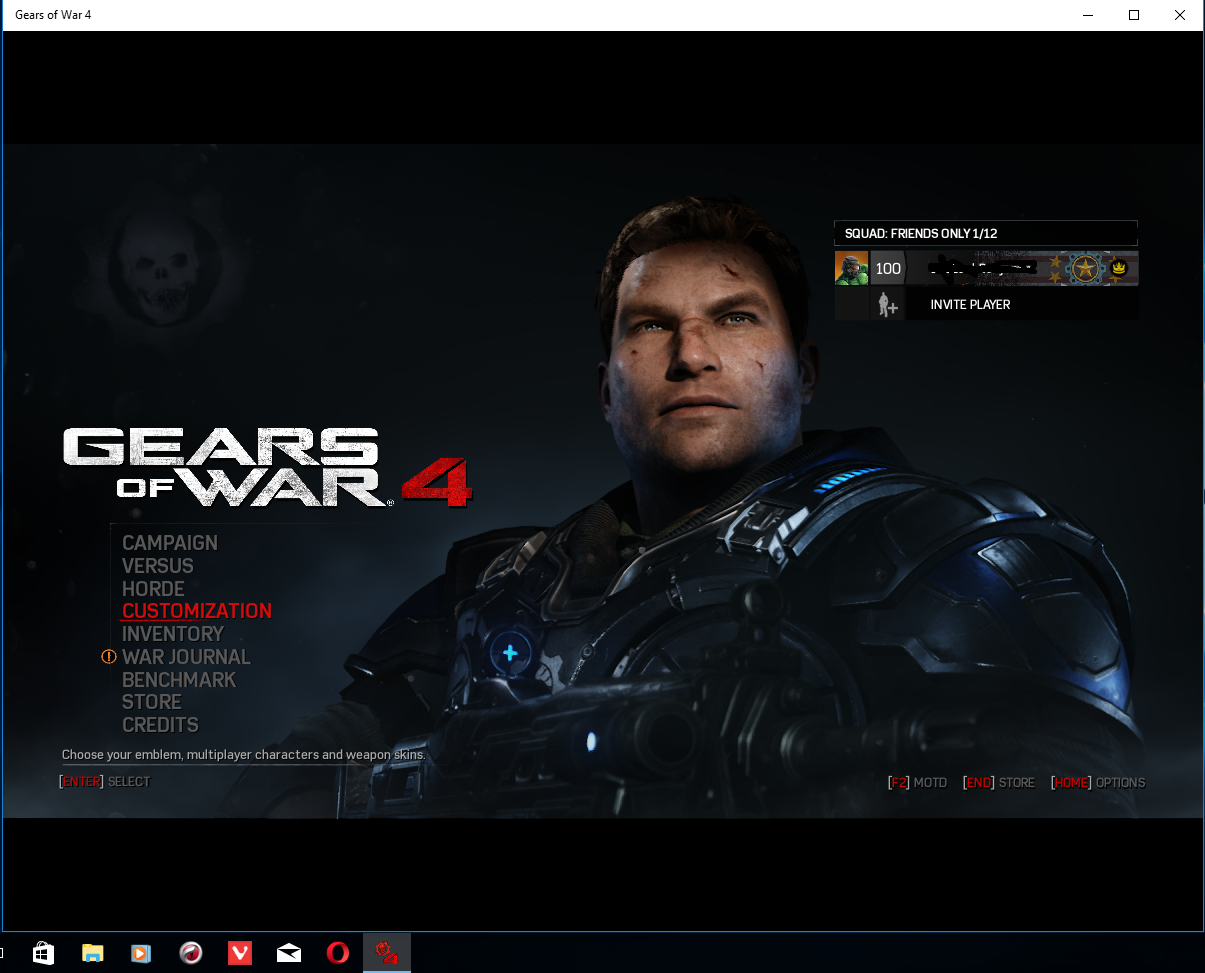Maximize the Gears of War 4 window
The image size is (1205, 973).
(1133, 15)
